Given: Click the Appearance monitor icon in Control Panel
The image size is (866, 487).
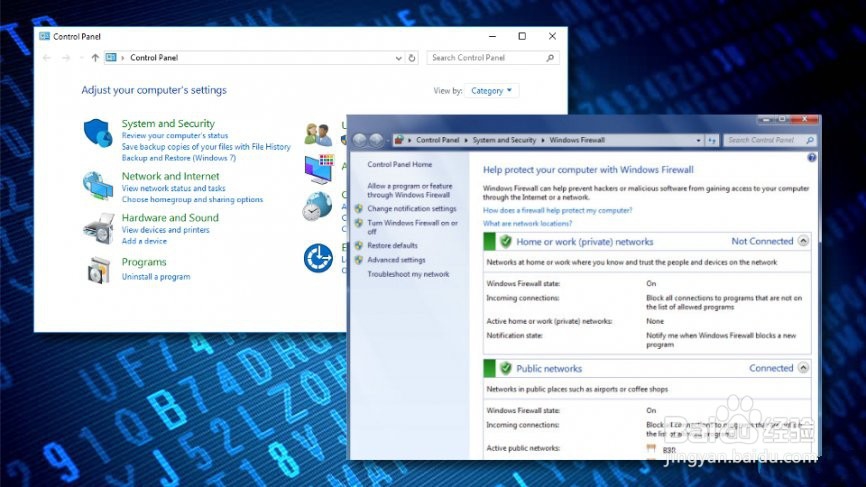Looking at the screenshot, I should [318, 169].
